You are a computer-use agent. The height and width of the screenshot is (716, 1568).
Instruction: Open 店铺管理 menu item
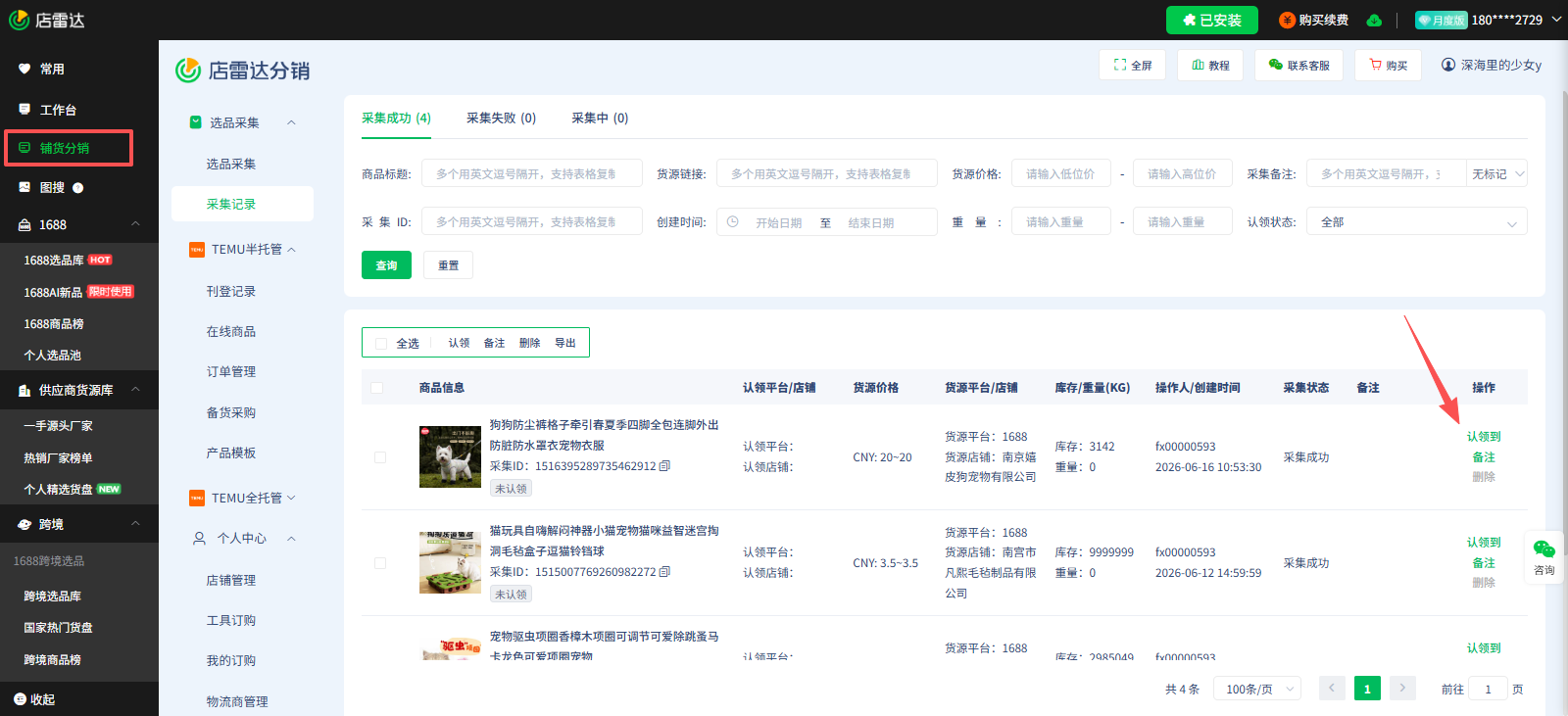pyautogui.click(x=231, y=580)
